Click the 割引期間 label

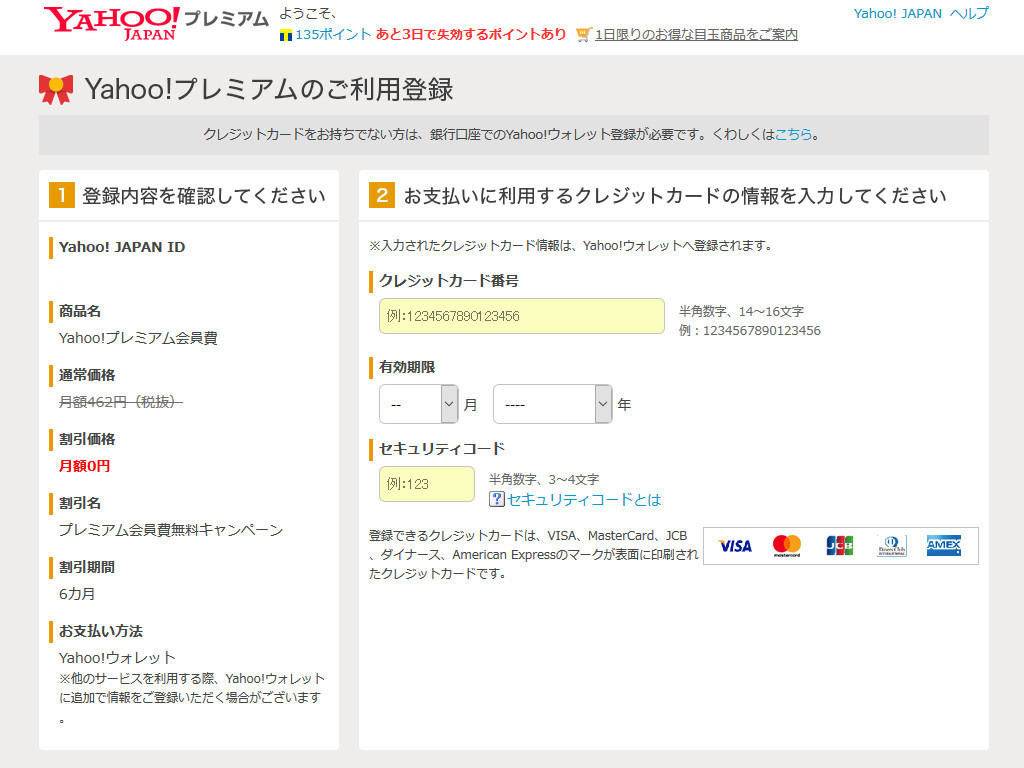click(87, 567)
